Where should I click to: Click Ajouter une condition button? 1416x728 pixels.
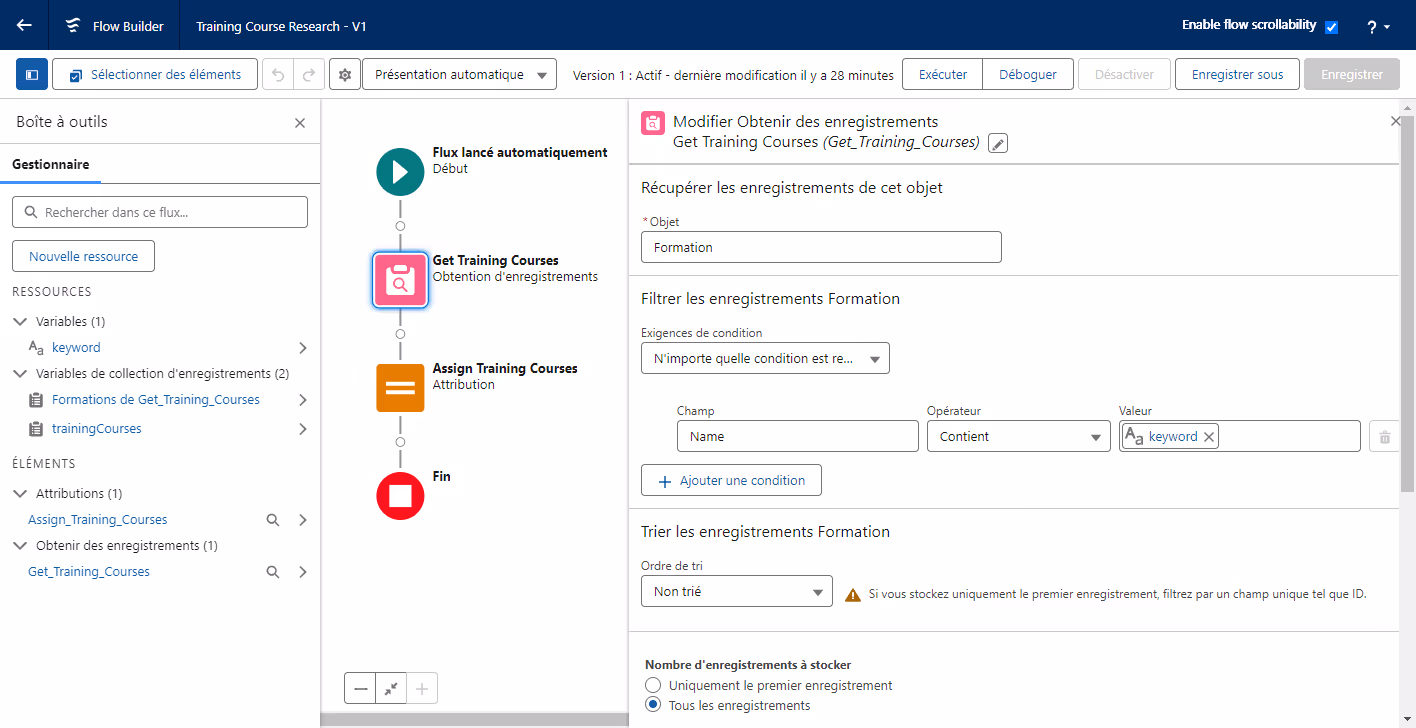coord(731,480)
